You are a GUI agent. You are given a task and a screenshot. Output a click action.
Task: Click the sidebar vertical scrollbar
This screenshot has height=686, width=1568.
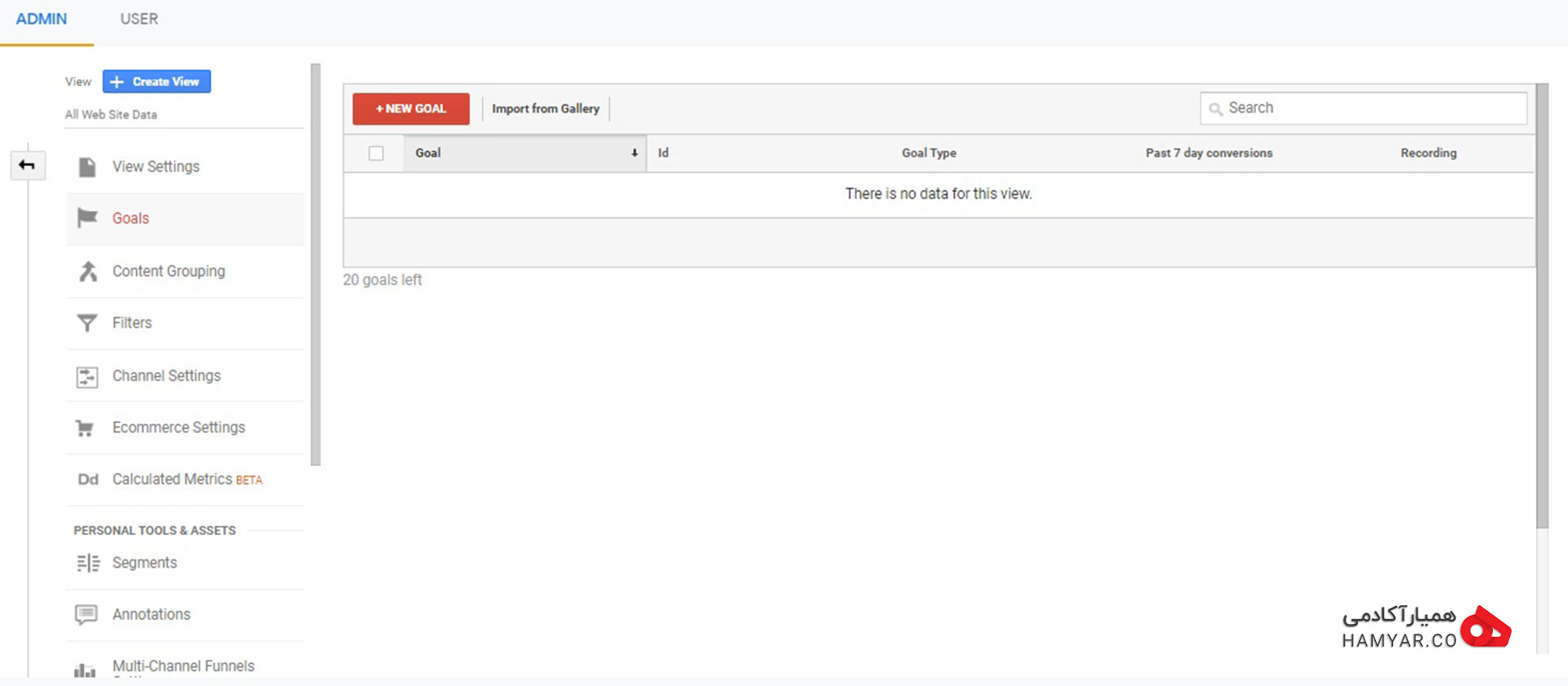(315, 265)
